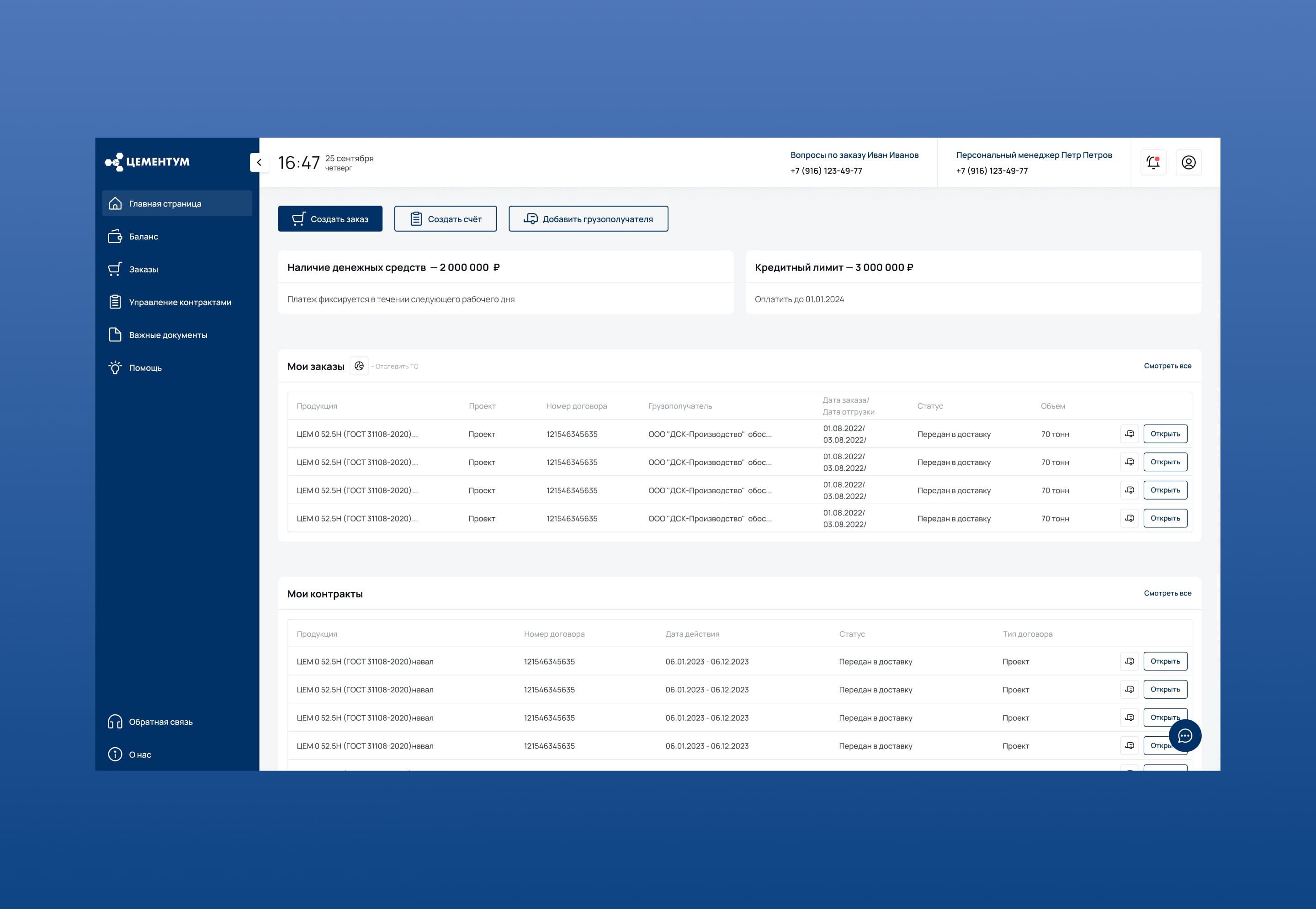Click Открыть in first order row

pos(1165,434)
